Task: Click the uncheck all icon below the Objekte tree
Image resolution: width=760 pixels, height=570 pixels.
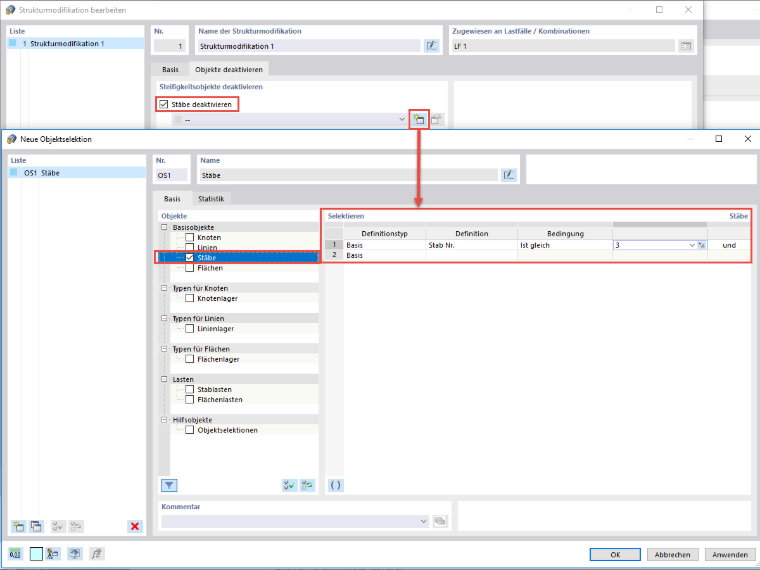Action: [x=307, y=485]
